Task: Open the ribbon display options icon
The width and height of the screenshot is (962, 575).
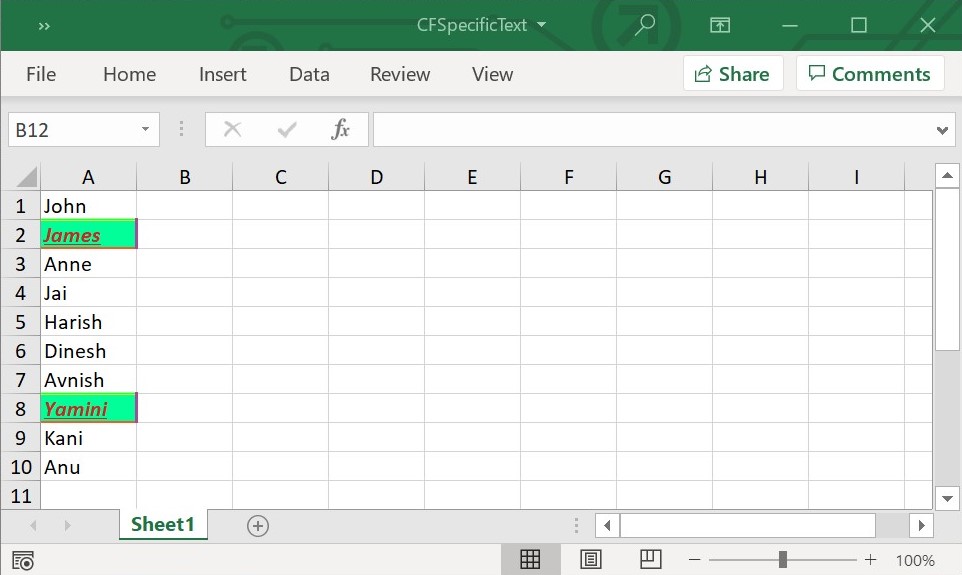Action: (x=719, y=25)
